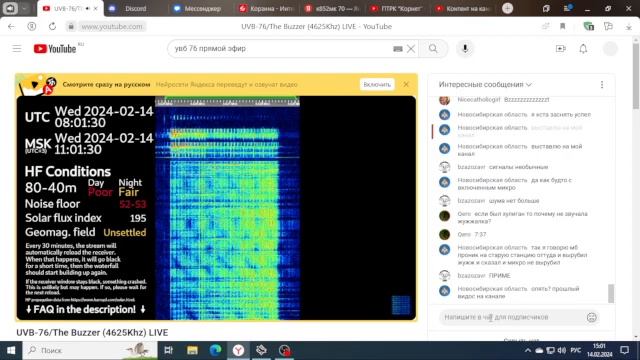The width and height of the screenshot is (640, 360).
Task: Click the live stream waterfall video
Action: click(227, 208)
